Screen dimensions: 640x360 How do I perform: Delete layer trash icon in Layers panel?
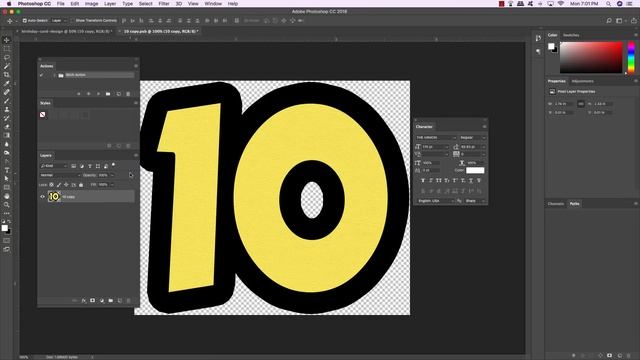click(x=129, y=300)
